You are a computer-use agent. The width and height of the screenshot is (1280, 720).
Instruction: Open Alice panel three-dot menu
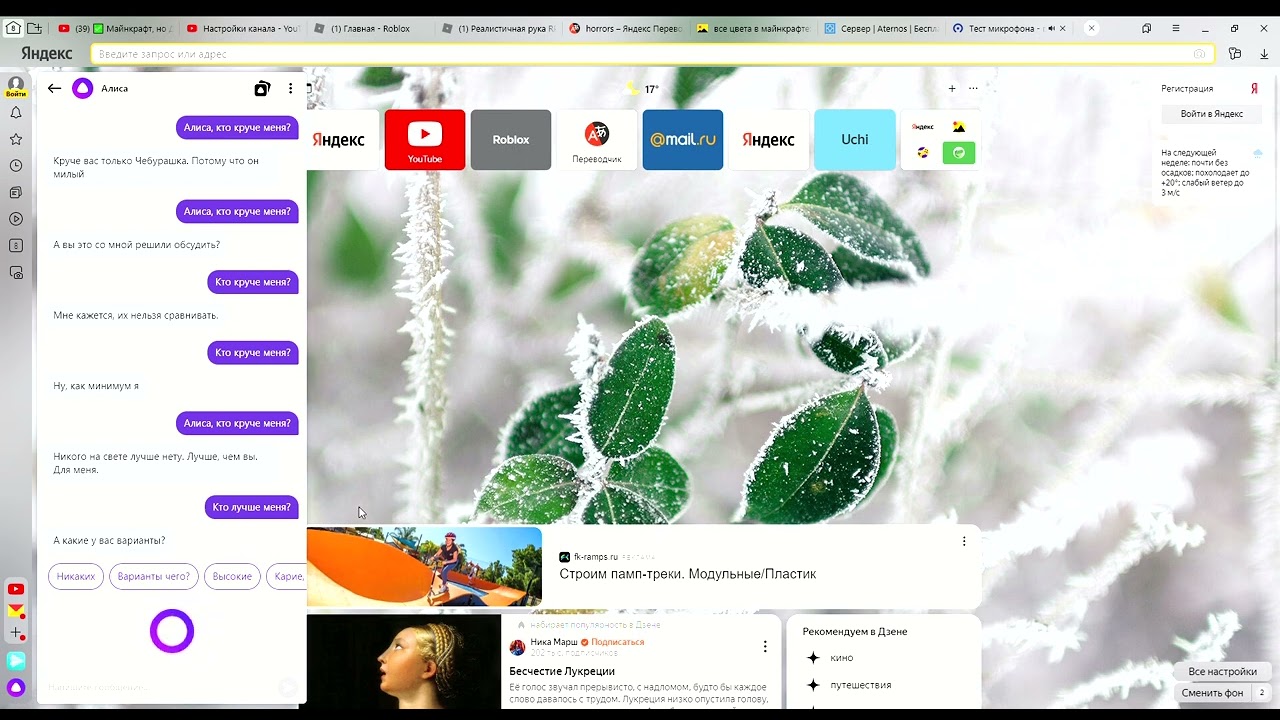(x=291, y=88)
